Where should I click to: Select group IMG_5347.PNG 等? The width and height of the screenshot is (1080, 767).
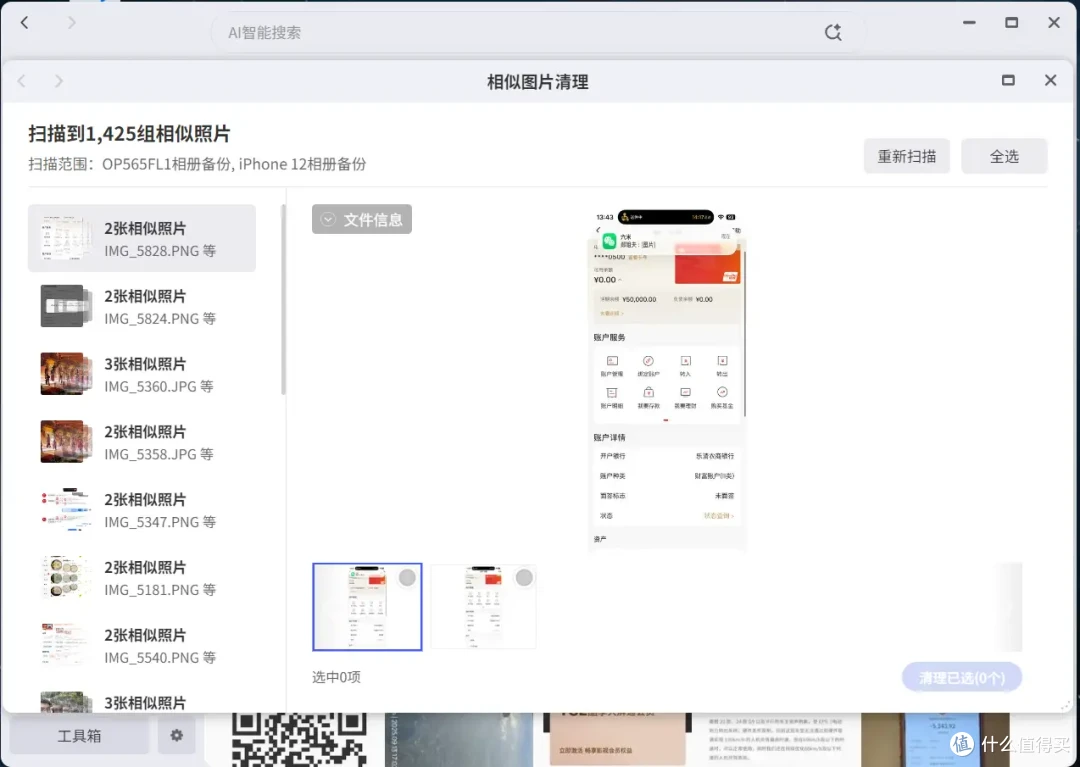[x=142, y=509]
